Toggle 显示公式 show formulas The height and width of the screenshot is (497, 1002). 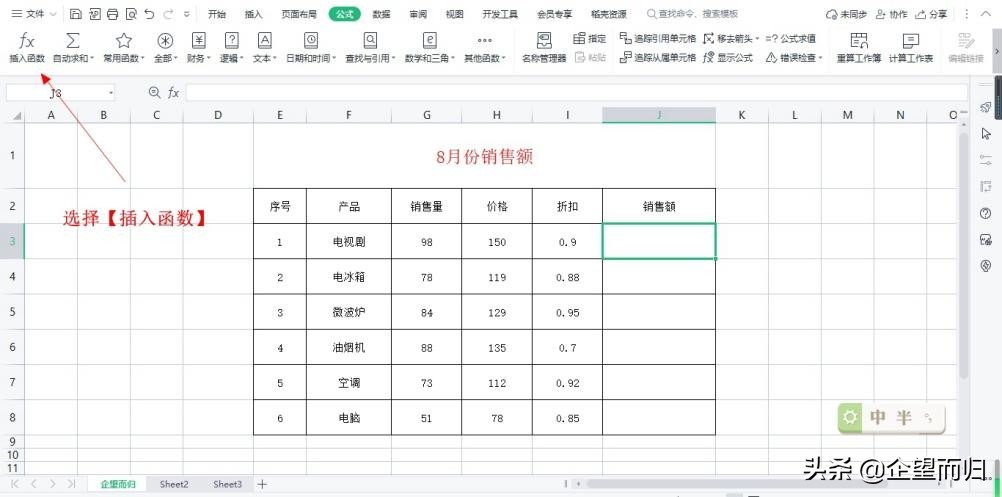[x=728, y=58]
